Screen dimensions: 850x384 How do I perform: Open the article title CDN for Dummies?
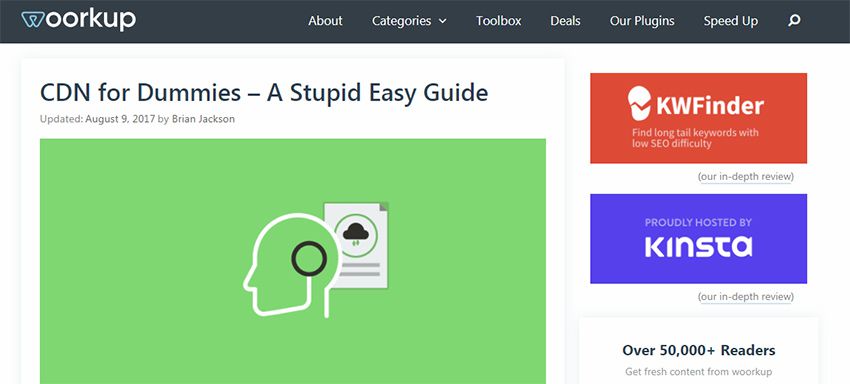click(x=264, y=92)
